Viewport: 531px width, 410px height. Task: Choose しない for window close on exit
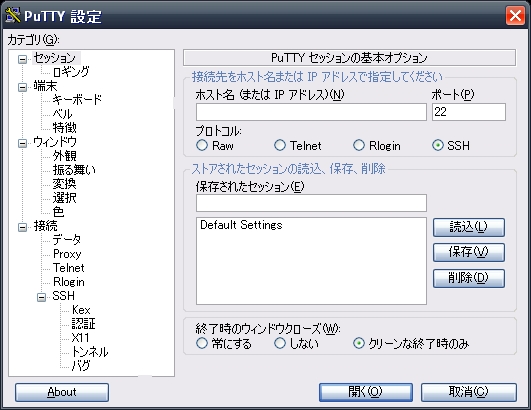point(280,343)
